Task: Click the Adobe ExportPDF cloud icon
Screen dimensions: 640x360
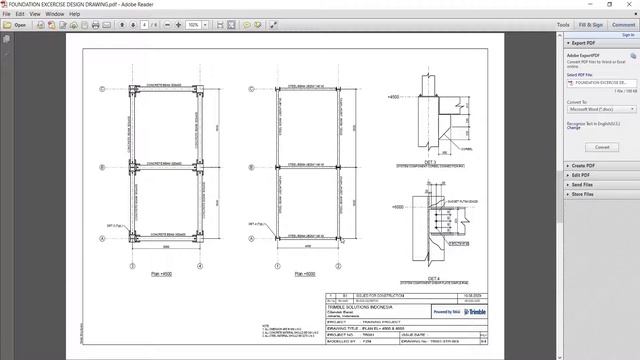Action: (x=633, y=56)
